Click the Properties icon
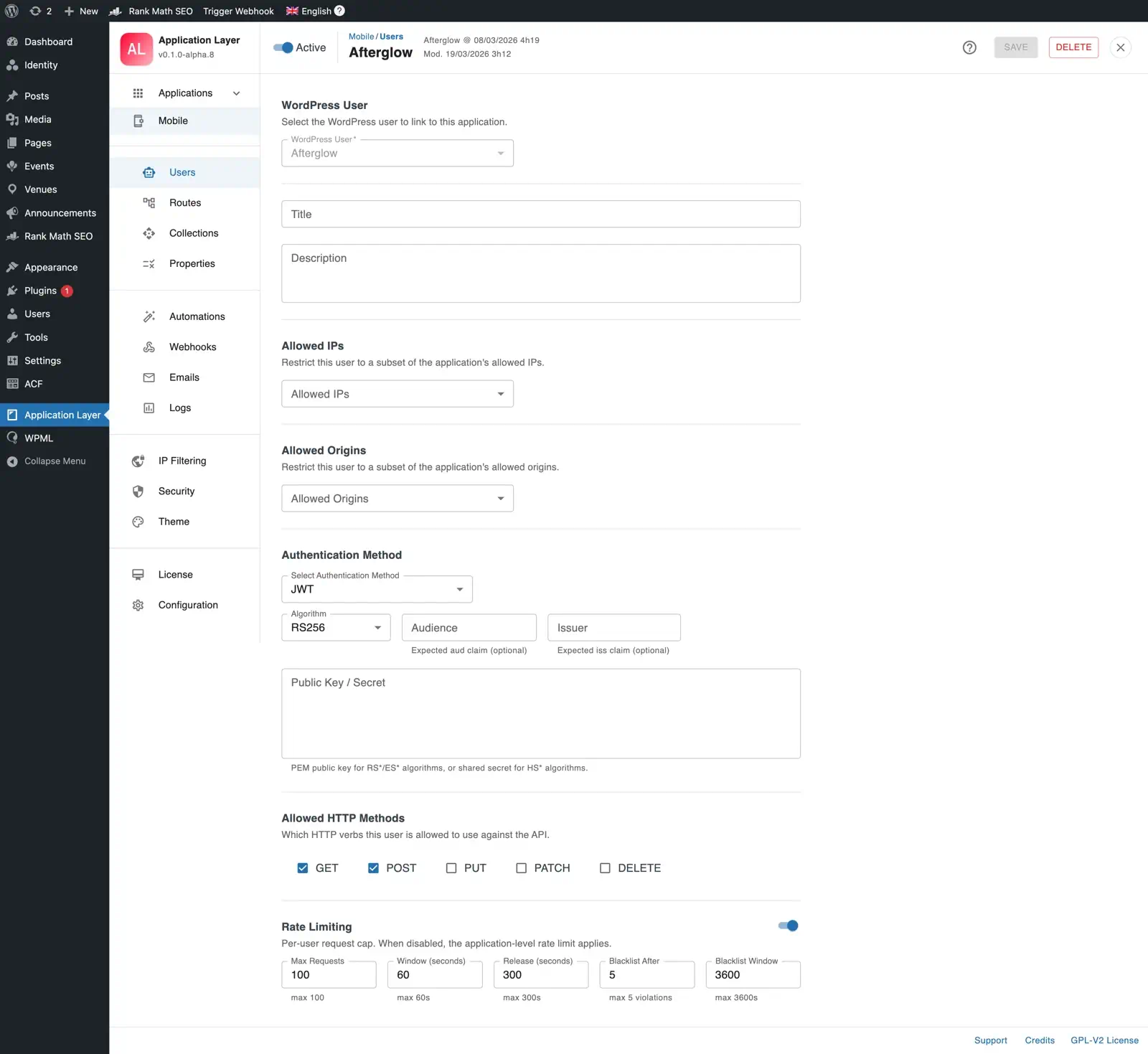 [x=149, y=263]
